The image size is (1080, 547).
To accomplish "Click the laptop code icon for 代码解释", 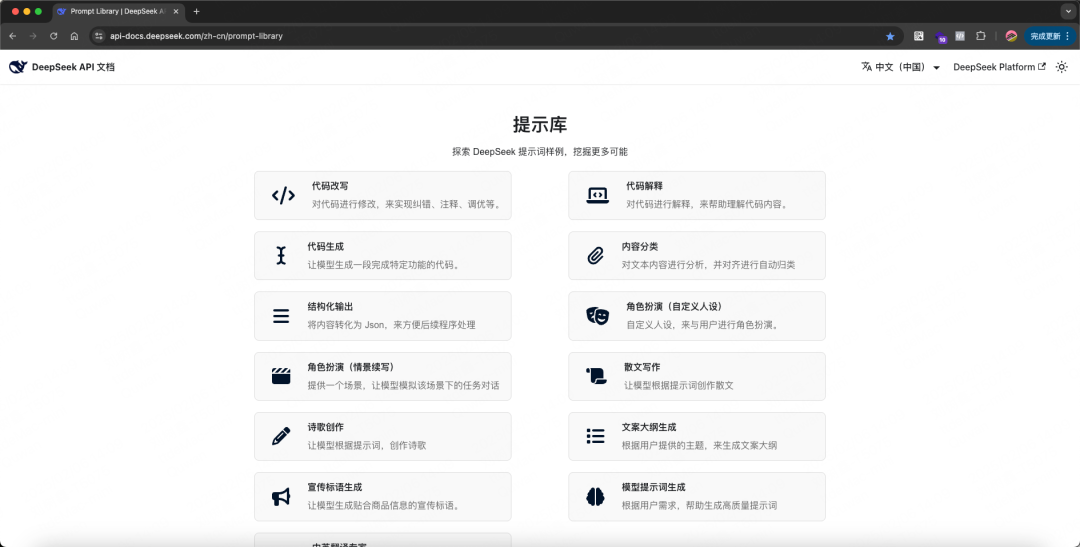I will (597, 196).
